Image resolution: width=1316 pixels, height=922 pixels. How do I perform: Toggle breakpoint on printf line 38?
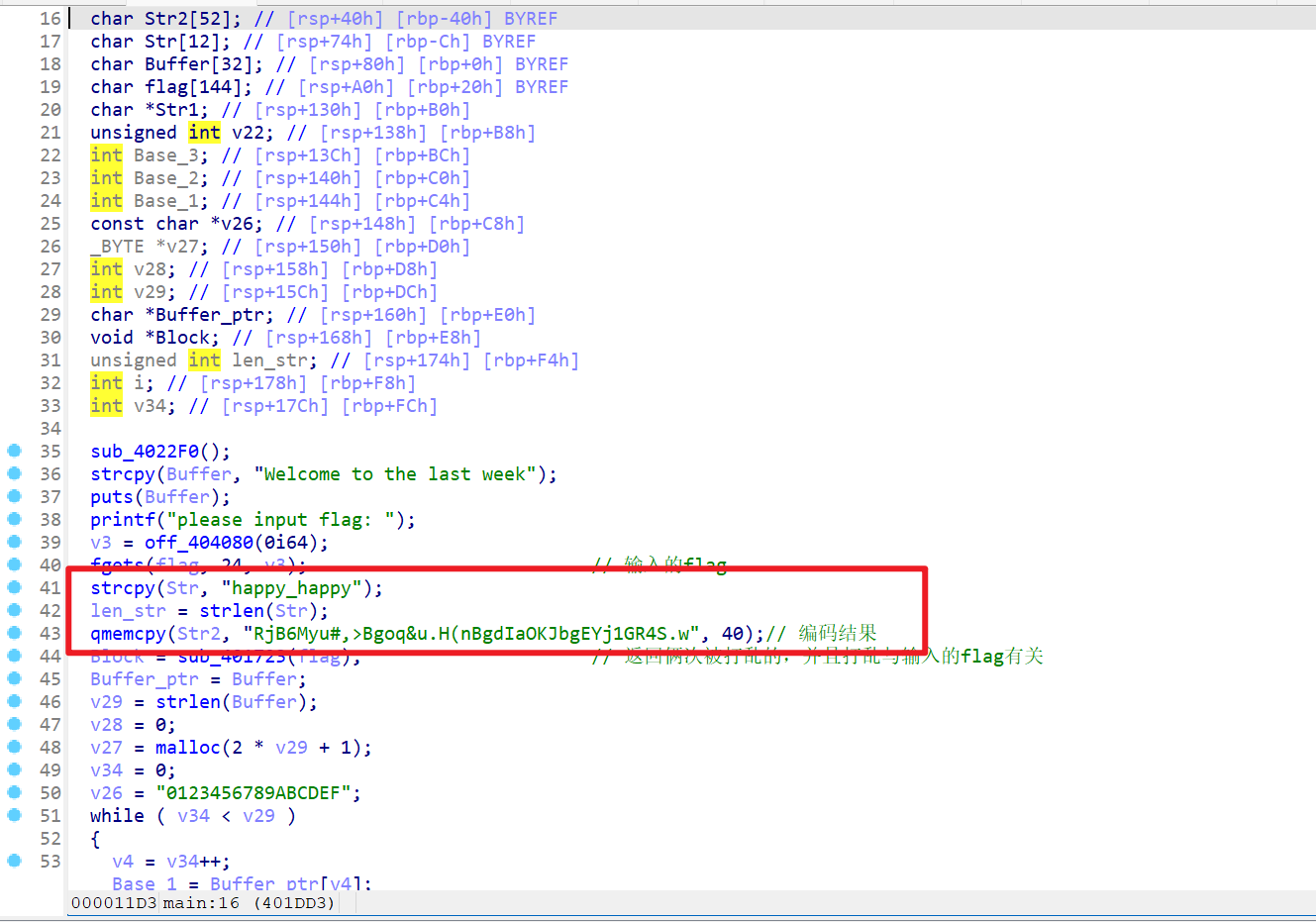[x=14, y=519]
